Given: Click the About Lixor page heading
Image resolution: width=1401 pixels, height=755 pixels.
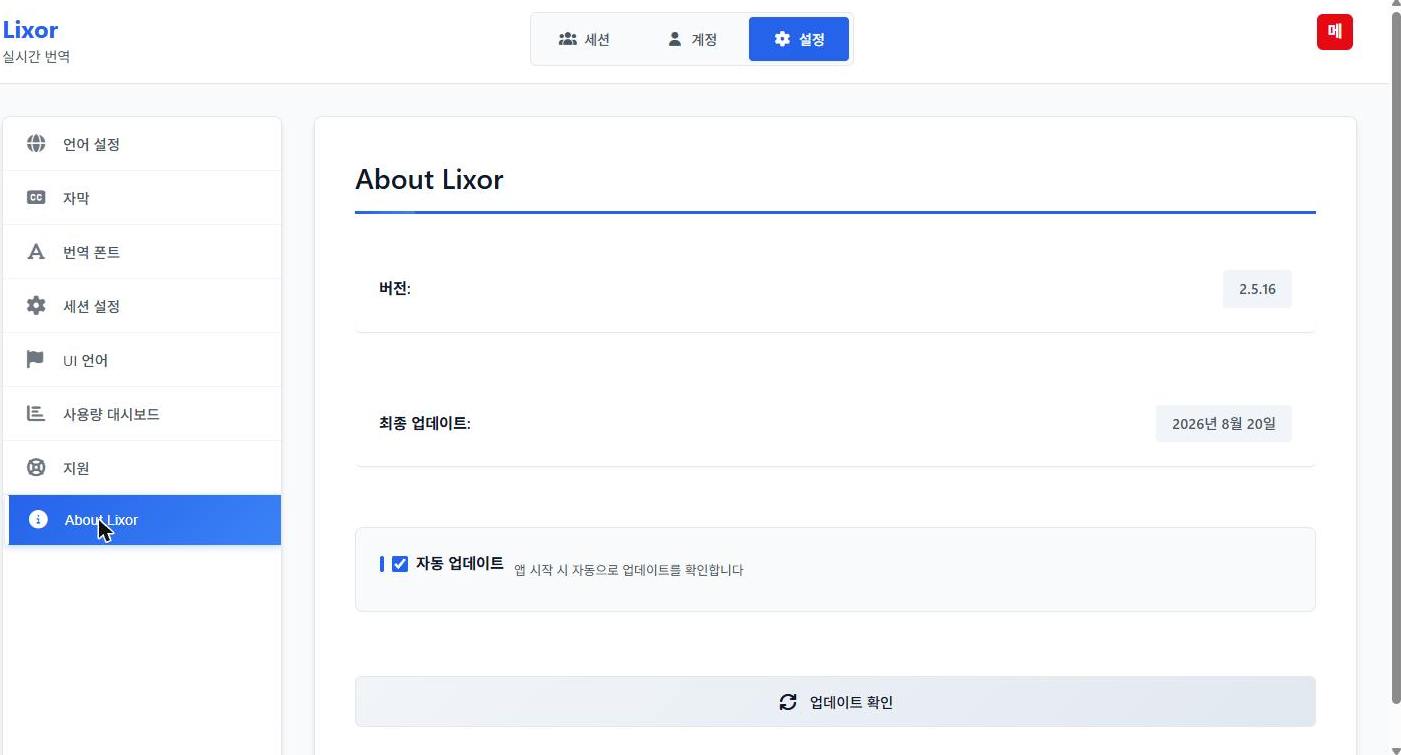Looking at the screenshot, I should 429,180.
